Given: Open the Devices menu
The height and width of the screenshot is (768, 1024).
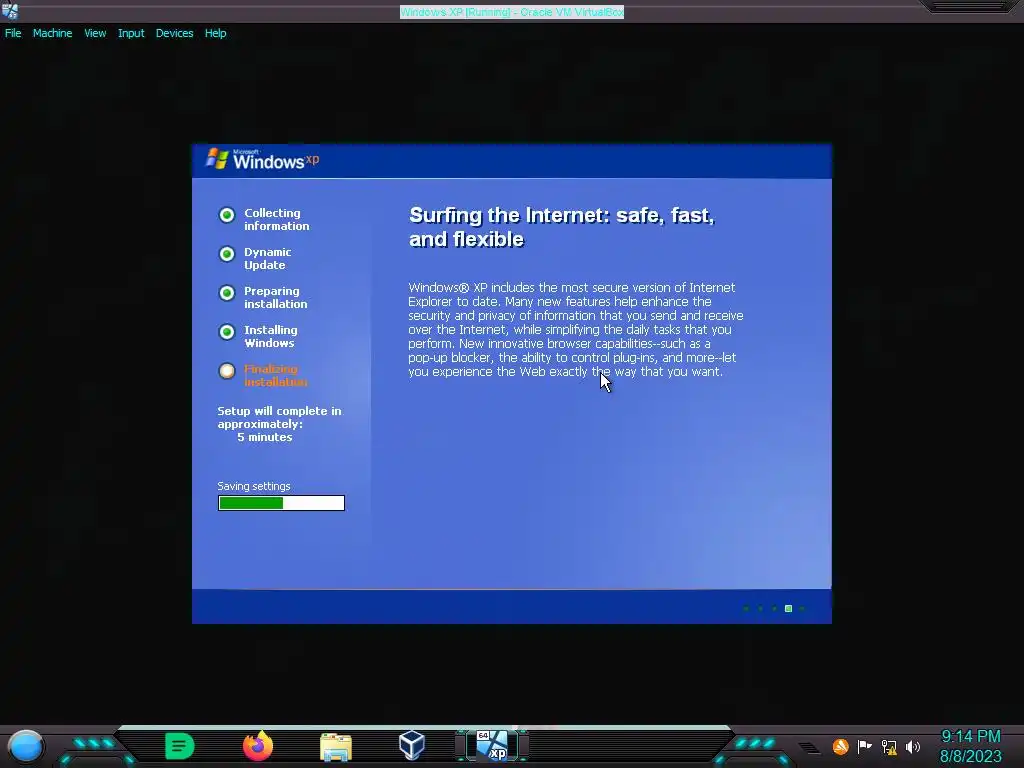Looking at the screenshot, I should tap(174, 33).
